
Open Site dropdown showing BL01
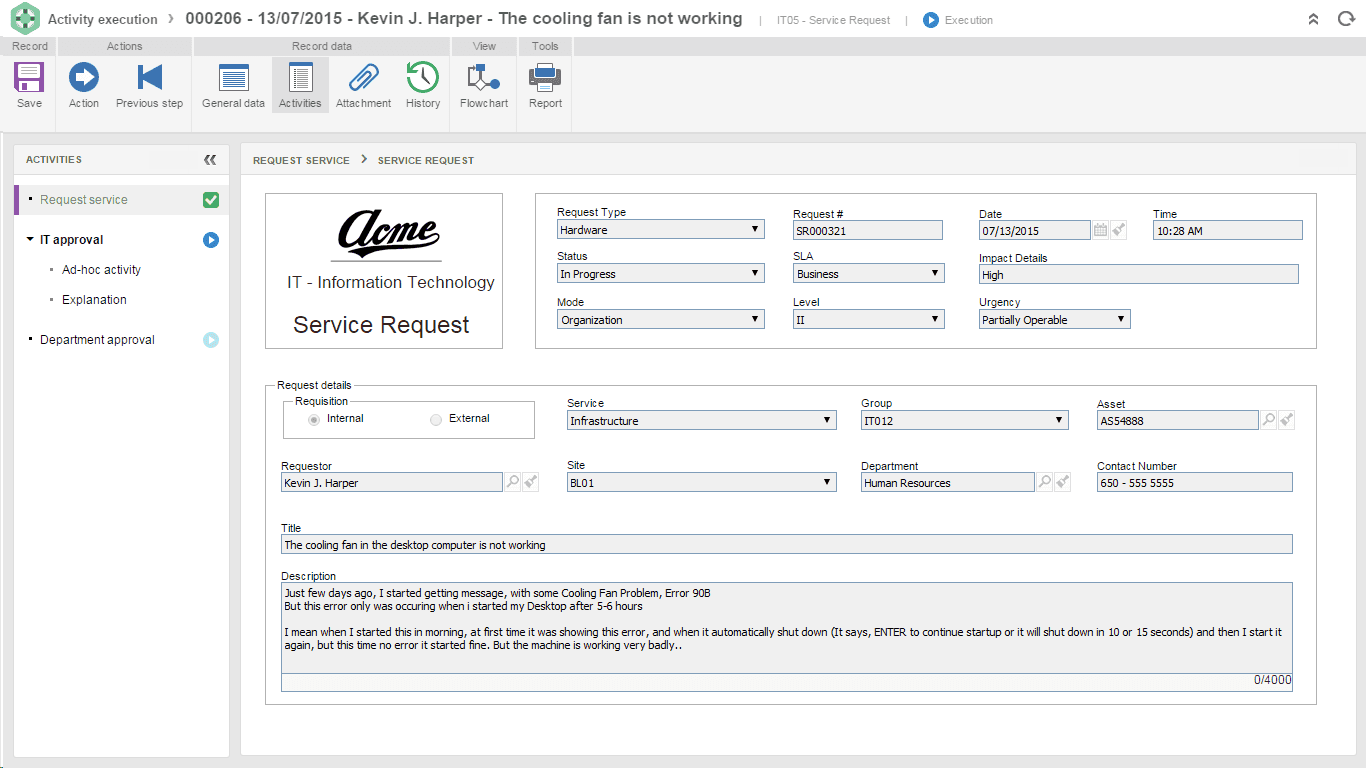[x=702, y=483]
